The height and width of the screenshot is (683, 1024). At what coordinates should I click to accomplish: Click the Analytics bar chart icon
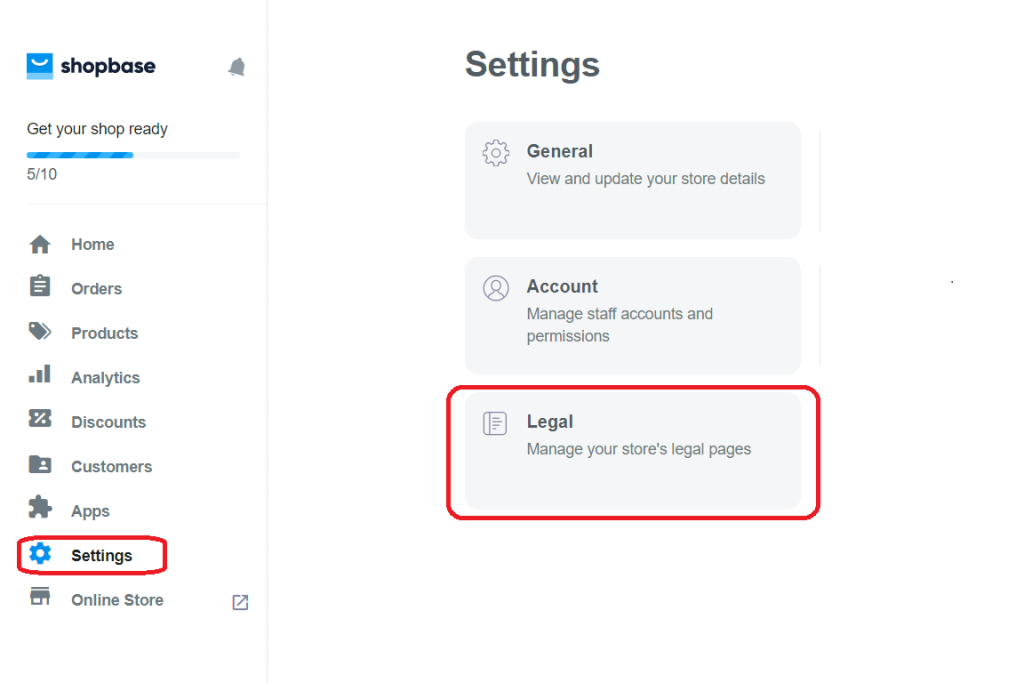click(x=40, y=374)
